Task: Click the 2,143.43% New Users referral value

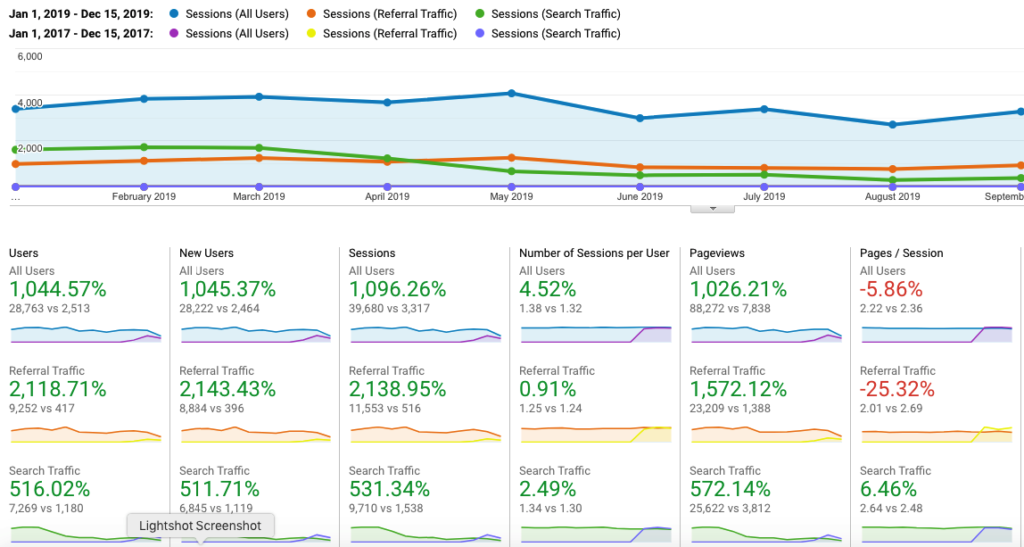Action: pyautogui.click(x=228, y=389)
